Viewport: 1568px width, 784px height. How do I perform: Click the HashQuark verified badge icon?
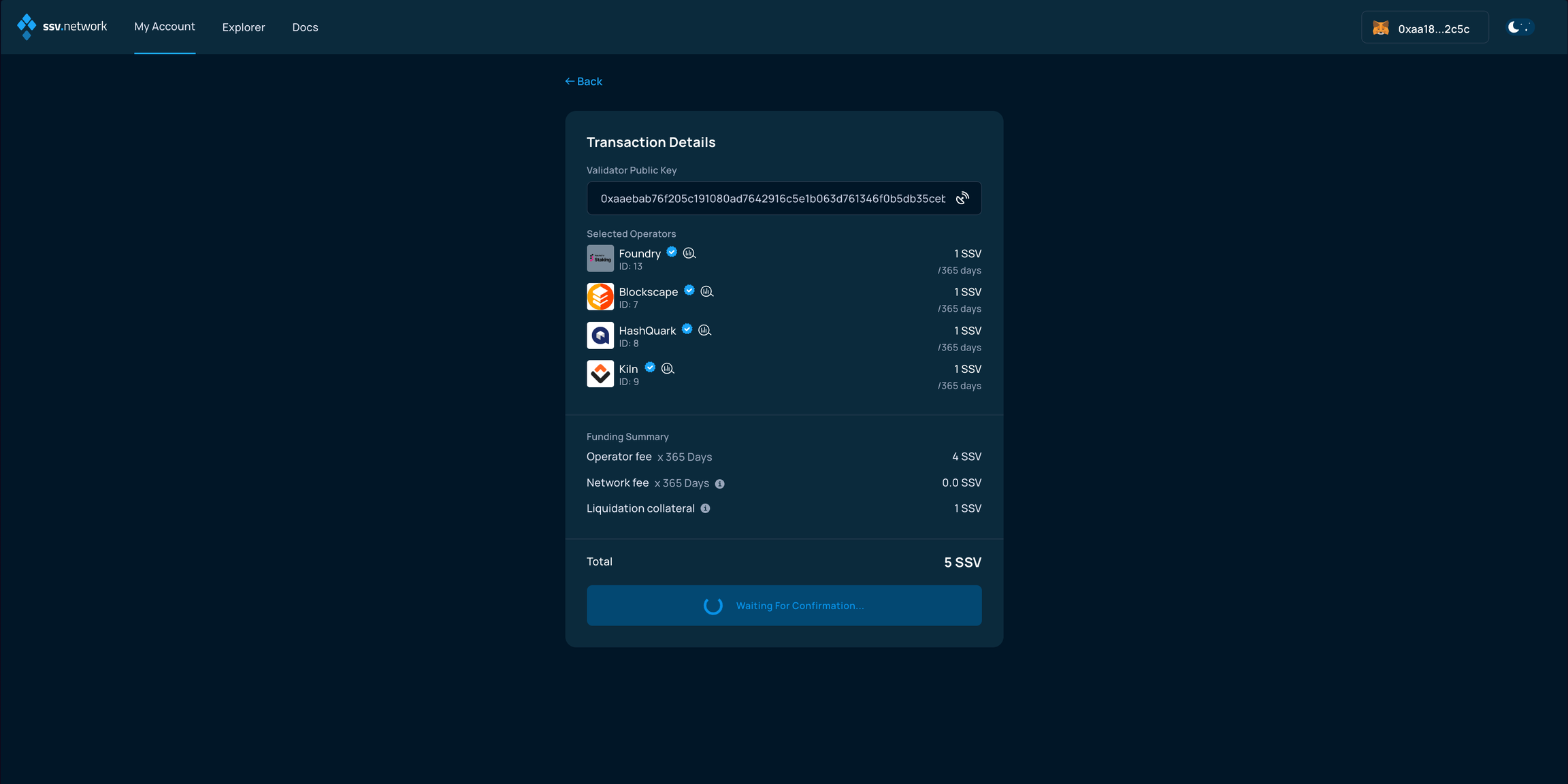pos(687,329)
